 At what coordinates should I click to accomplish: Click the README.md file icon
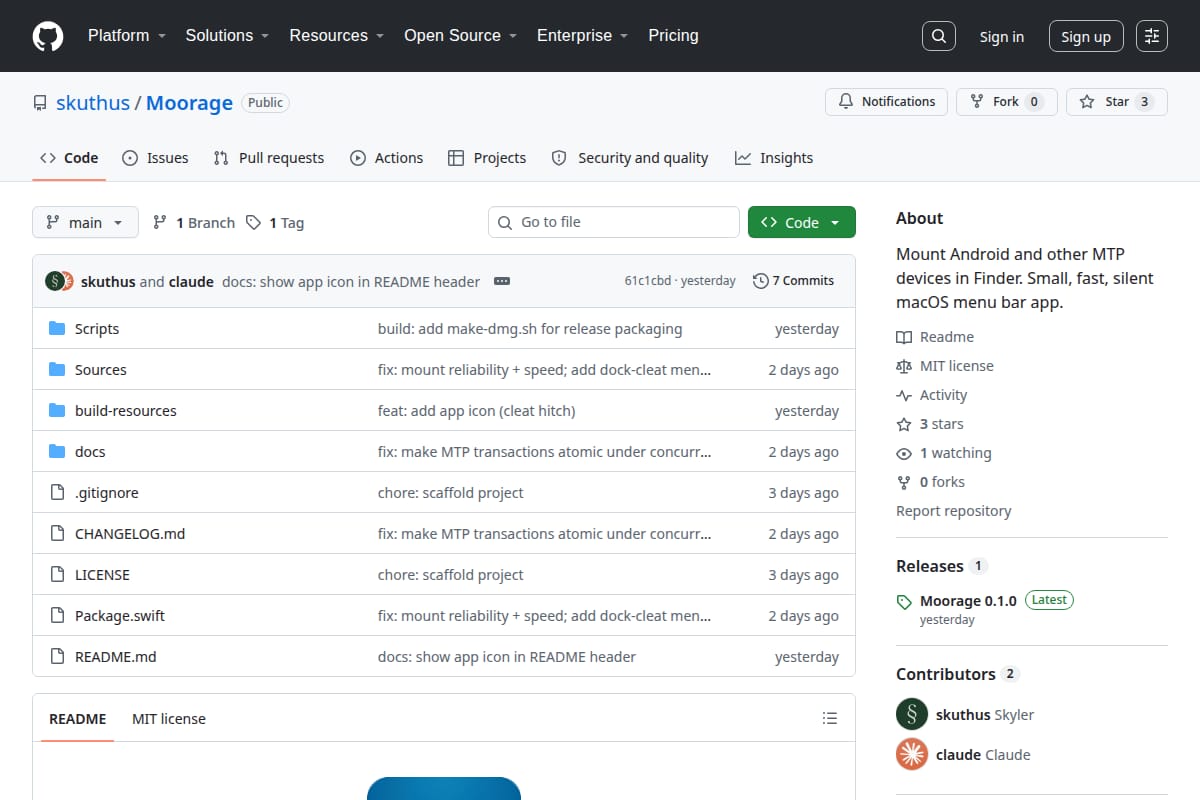(x=57, y=657)
